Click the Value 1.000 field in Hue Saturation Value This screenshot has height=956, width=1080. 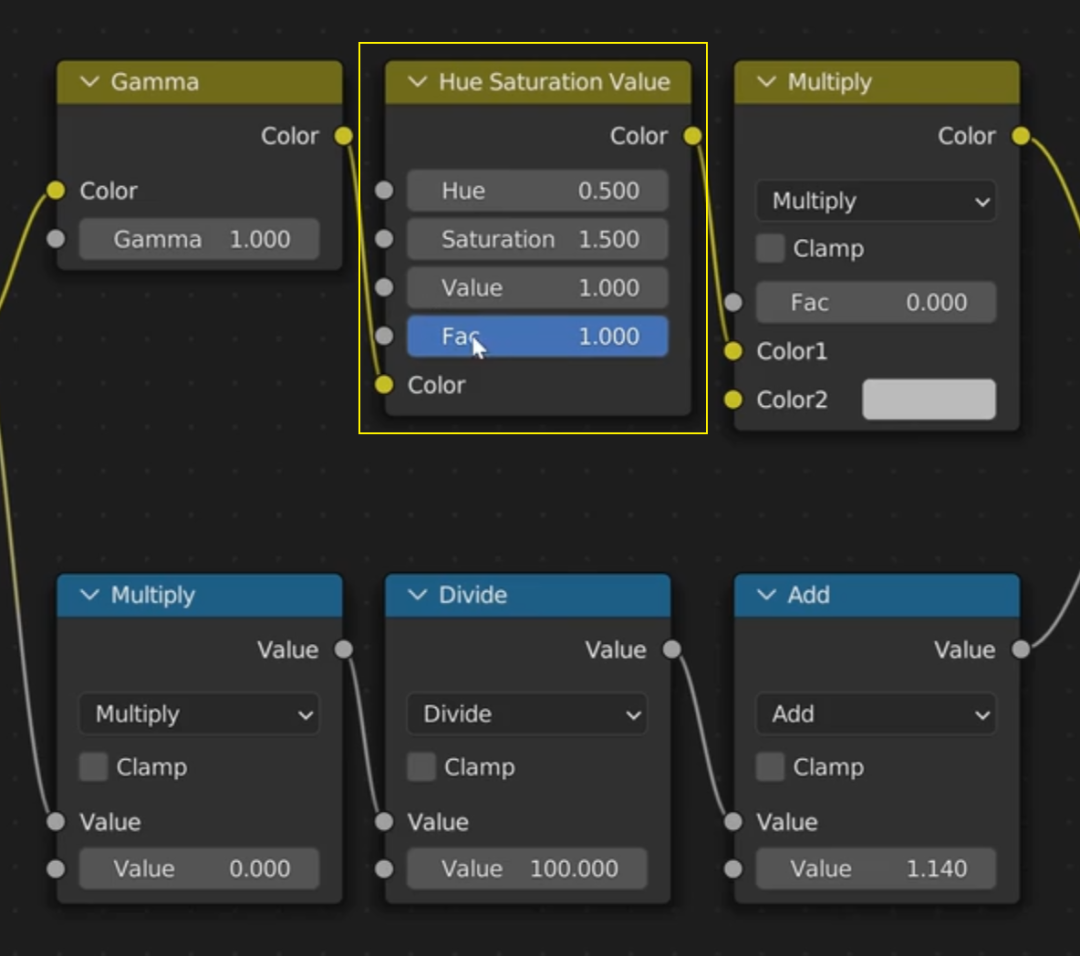pyautogui.click(x=537, y=288)
